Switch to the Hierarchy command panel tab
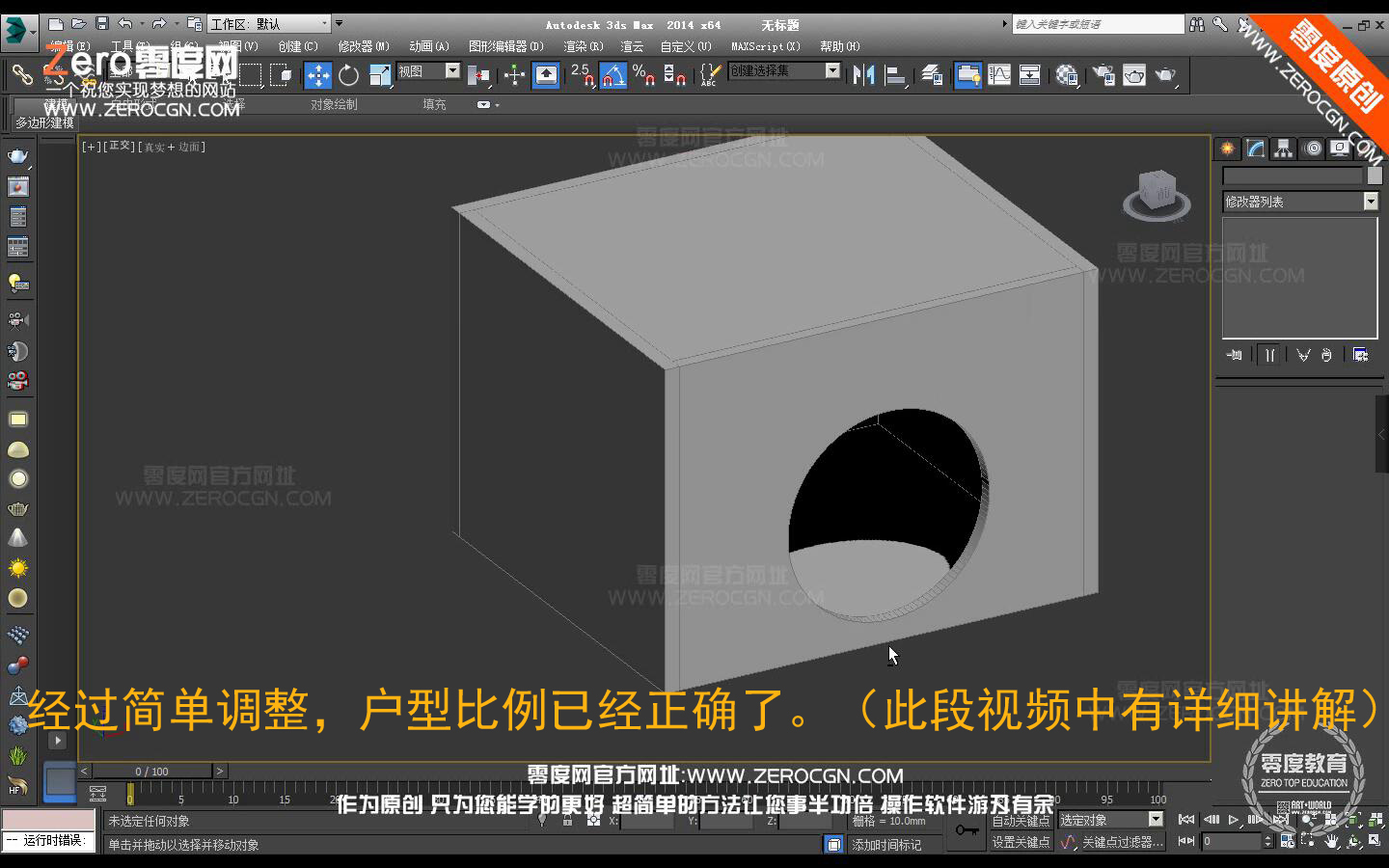The image size is (1389, 868). (x=1283, y=148)
